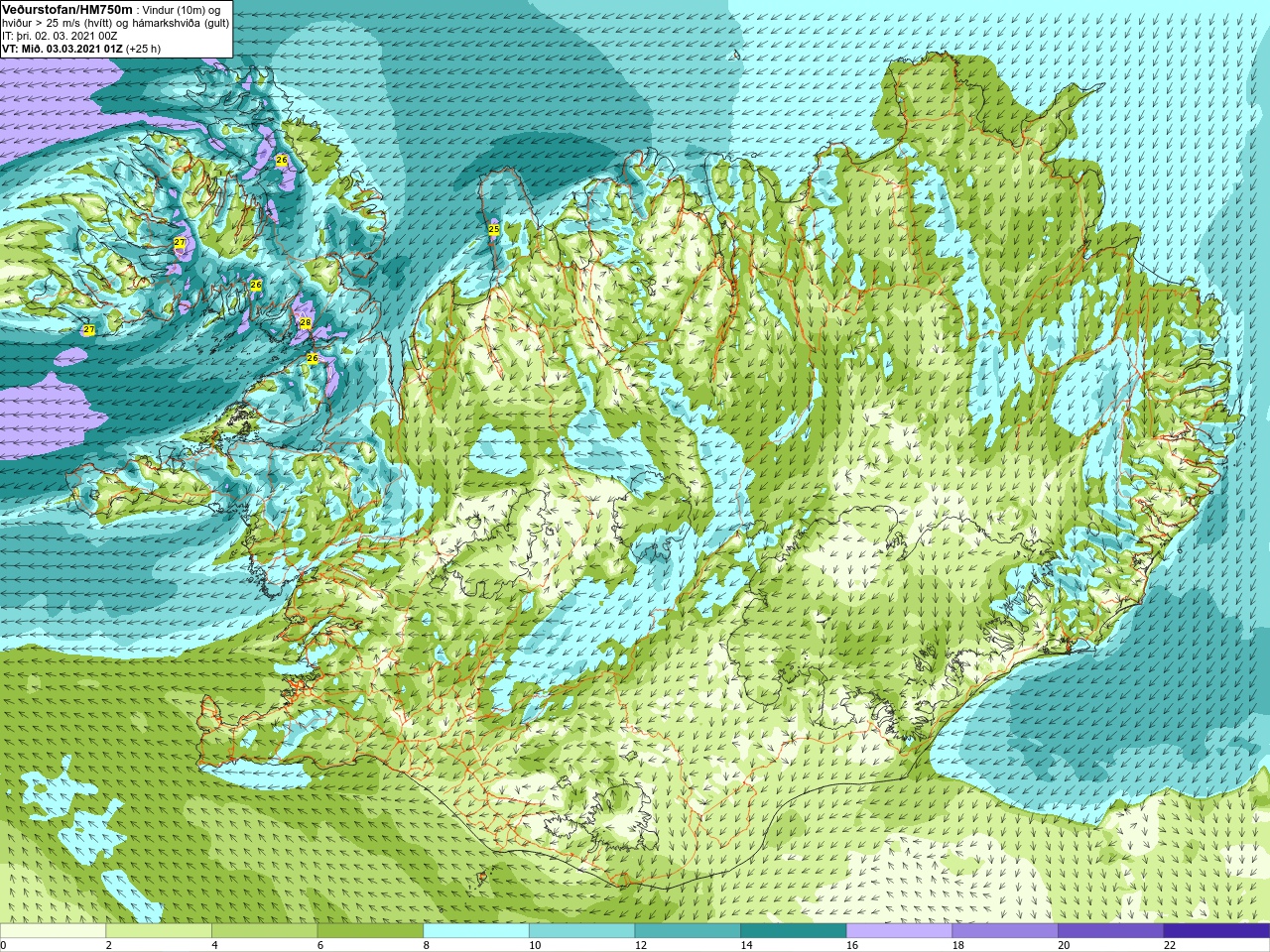Select the 6–8 m/s dark green legend swatch
Screen dimensions: 1270x952
pyautogui.click(x=370, y=931)
